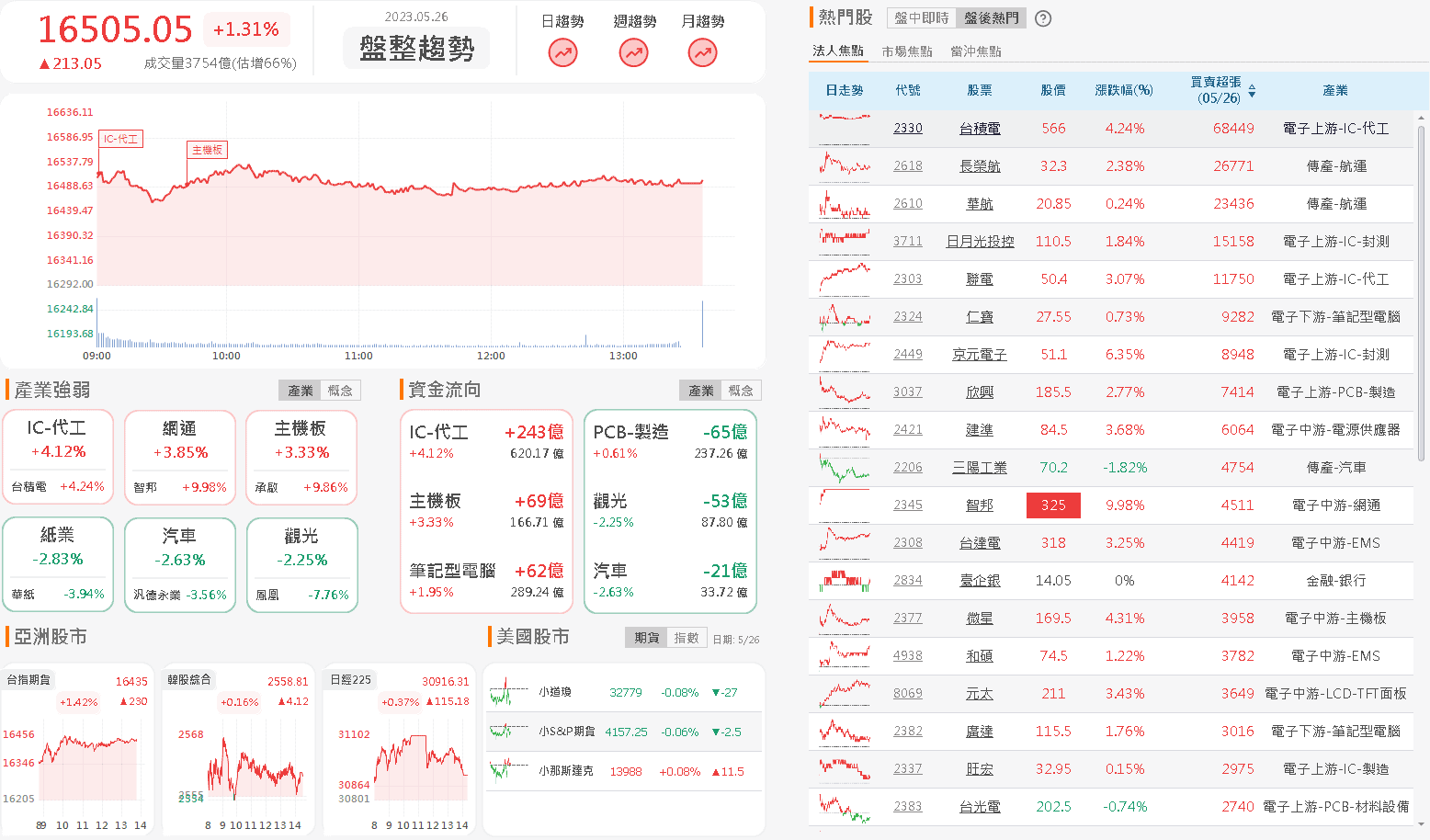Click 筆記型電腦 inflow entry in 資金流向
This screenshot has height=840, width=1430.
[x=486, y=580]
